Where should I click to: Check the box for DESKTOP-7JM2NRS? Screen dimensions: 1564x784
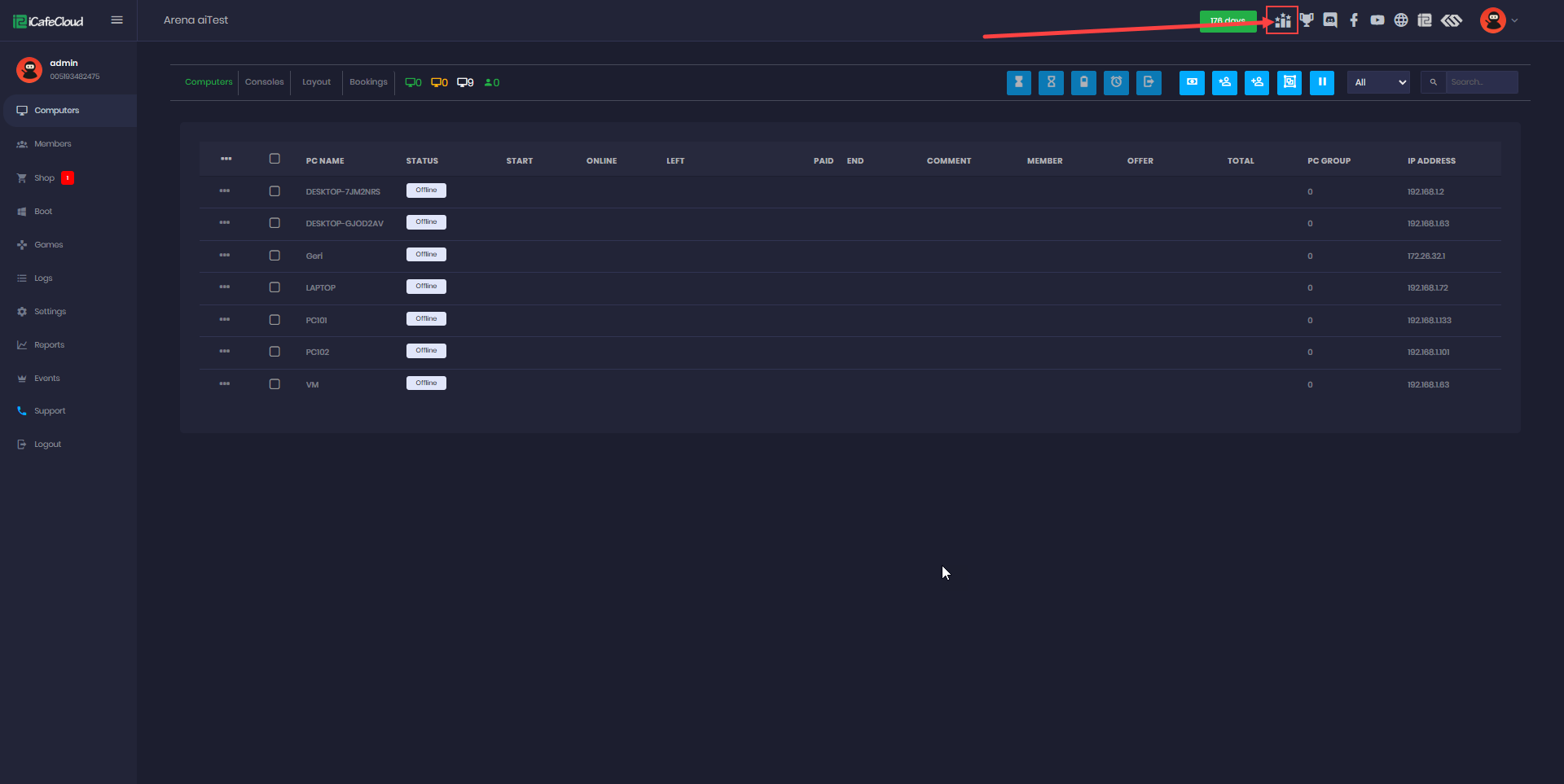tap(275, 191)
